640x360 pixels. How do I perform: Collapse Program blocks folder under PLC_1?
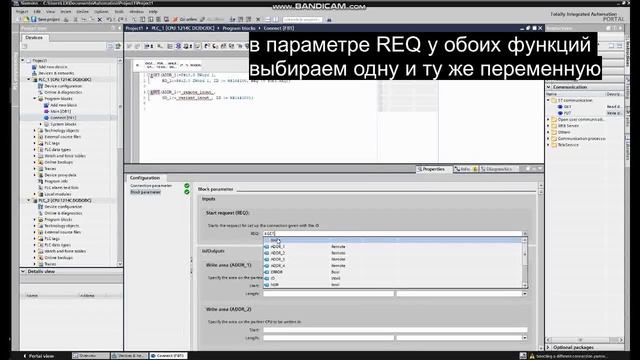tap(35, 99)
